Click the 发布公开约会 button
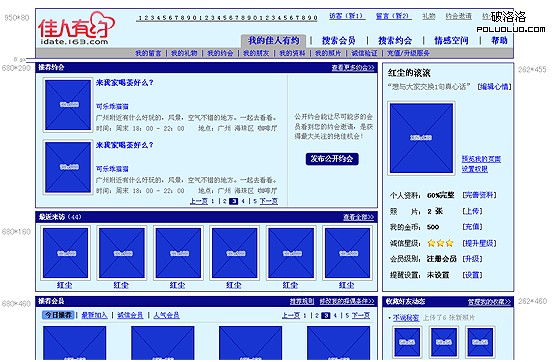This screenshot has width=556, height=362. click(332, 159)
